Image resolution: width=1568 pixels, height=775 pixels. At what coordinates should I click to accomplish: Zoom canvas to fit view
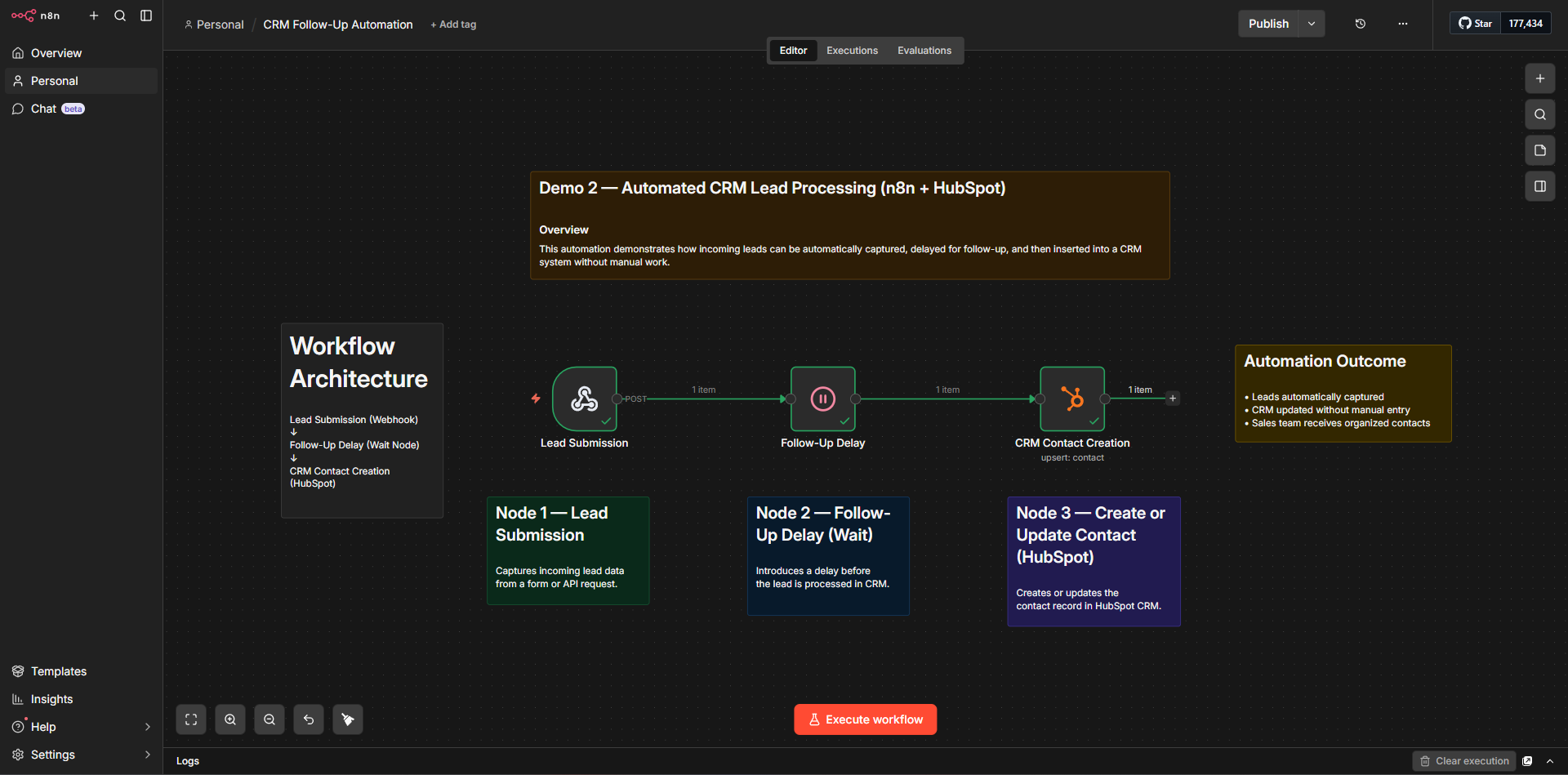click(191, 719)
